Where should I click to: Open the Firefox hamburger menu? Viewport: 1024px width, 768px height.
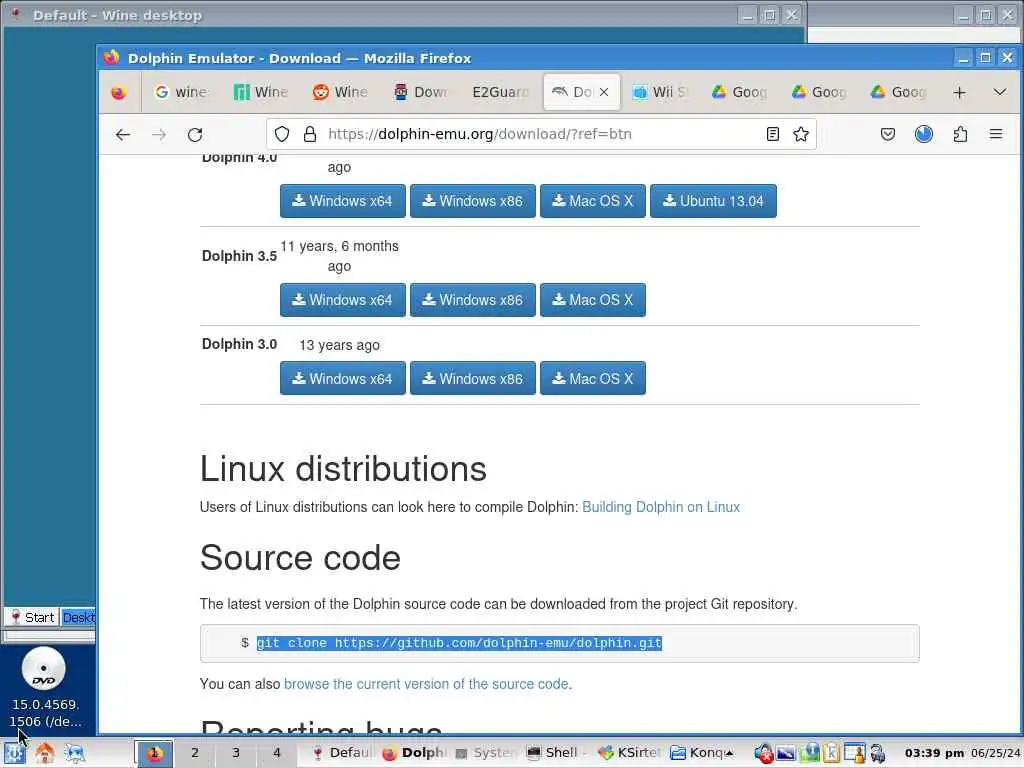pyautogui.click(x=996, y=135)
